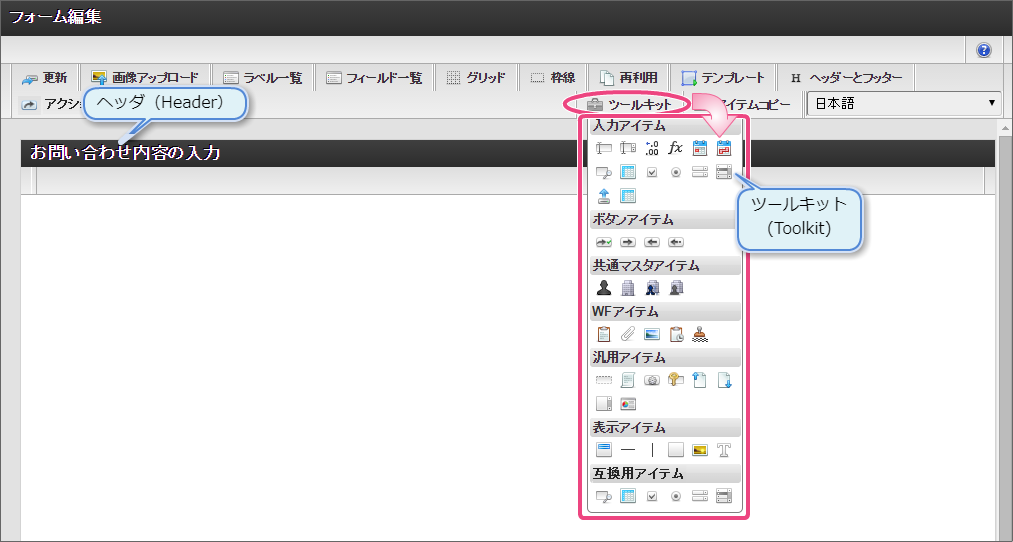Select the T rich text icon in 表示アイテム
1013x542 pixels.
pyautogui.click(x=724, y=450)
